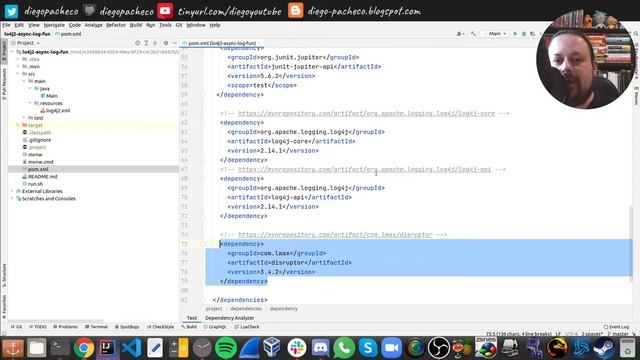Open the Terminal tool window
640x360 pixels.
[x=96, y=327]
